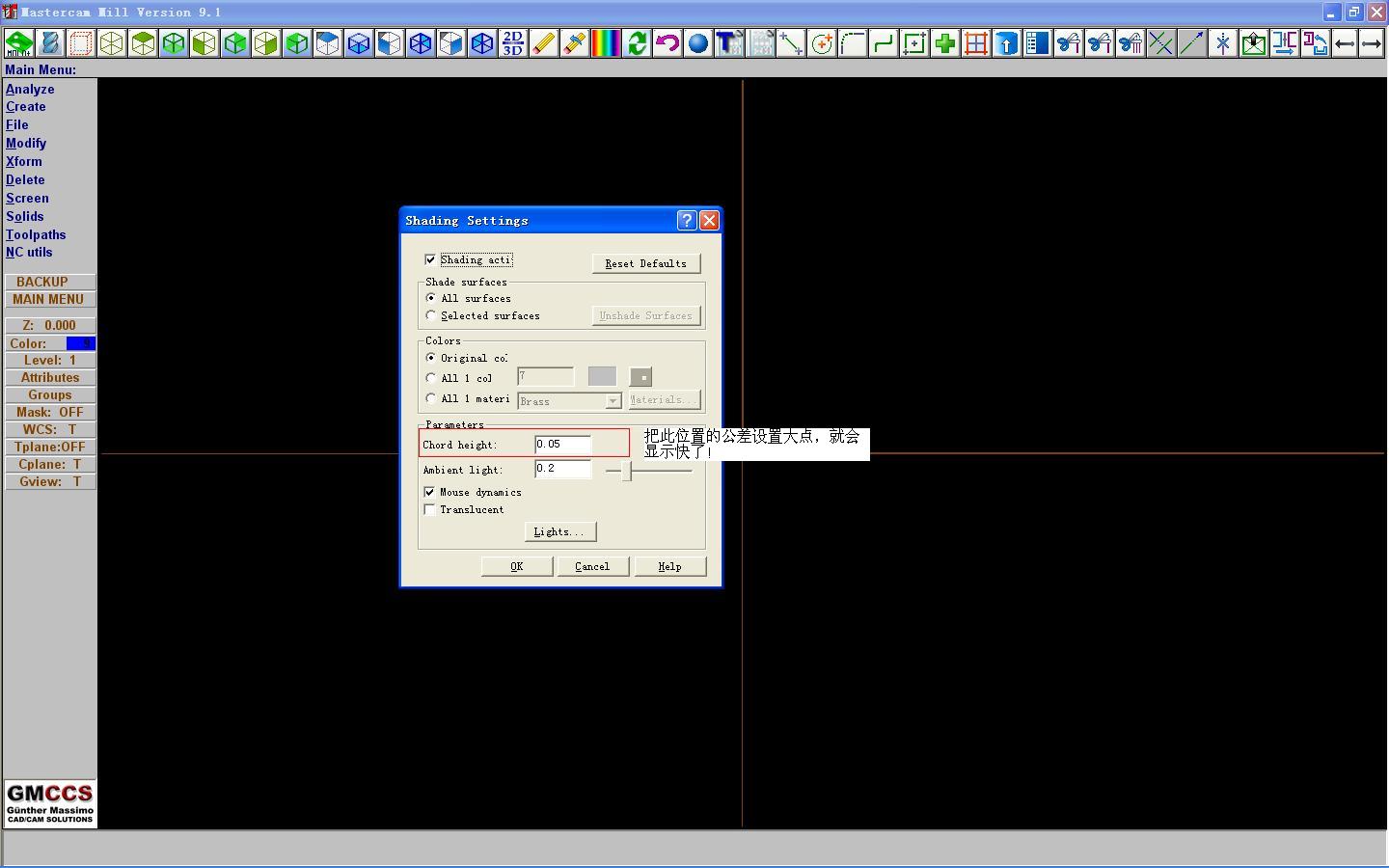This screenshot has width=1389, height=868.
Task: Select the All 1 material radio button
Action: (431, 398)
